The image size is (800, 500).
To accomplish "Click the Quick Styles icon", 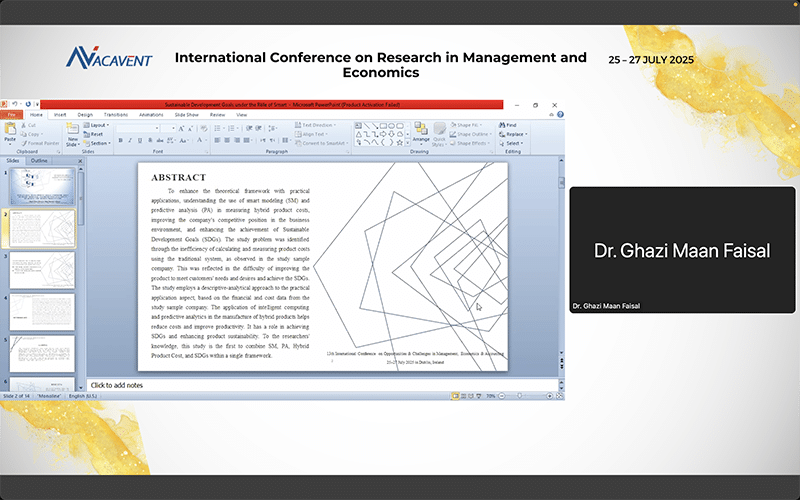I will tap(440, 131).
